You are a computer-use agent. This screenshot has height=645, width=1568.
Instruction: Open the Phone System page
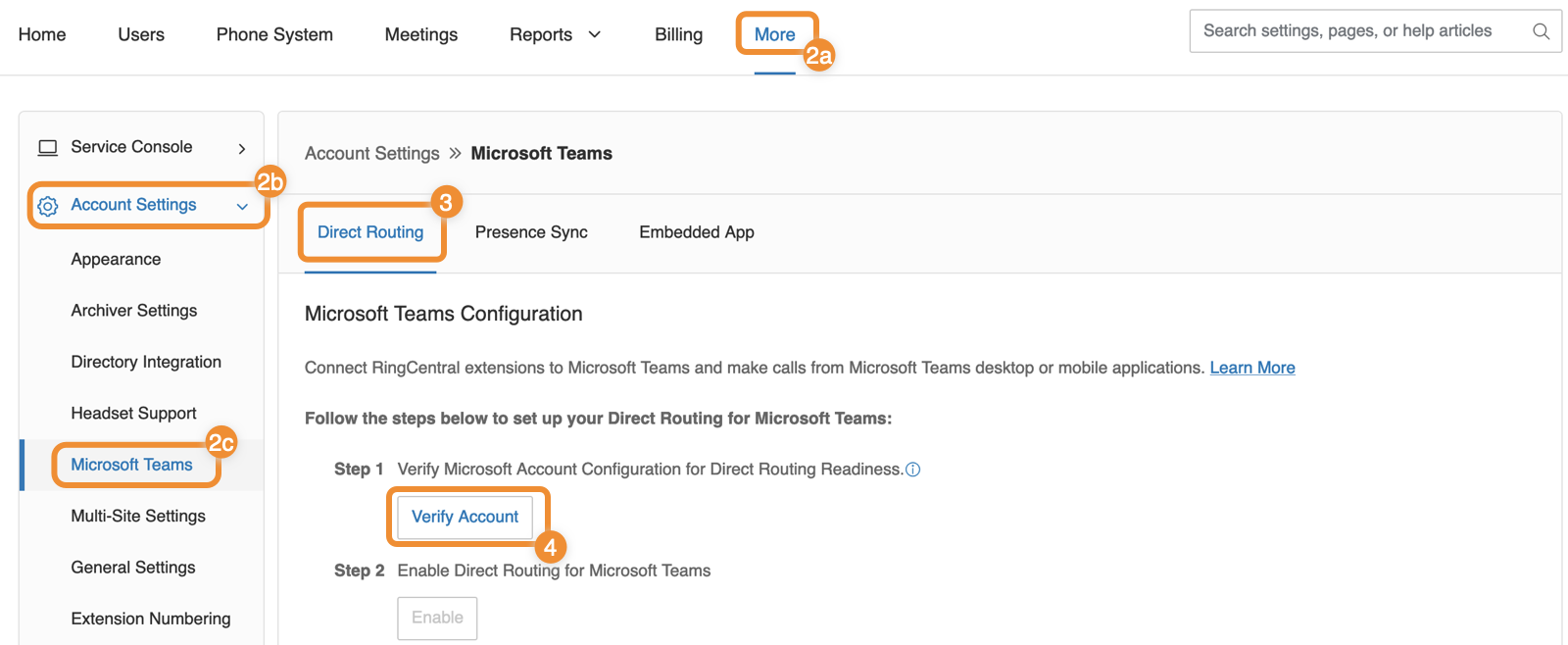pos(274,34)
